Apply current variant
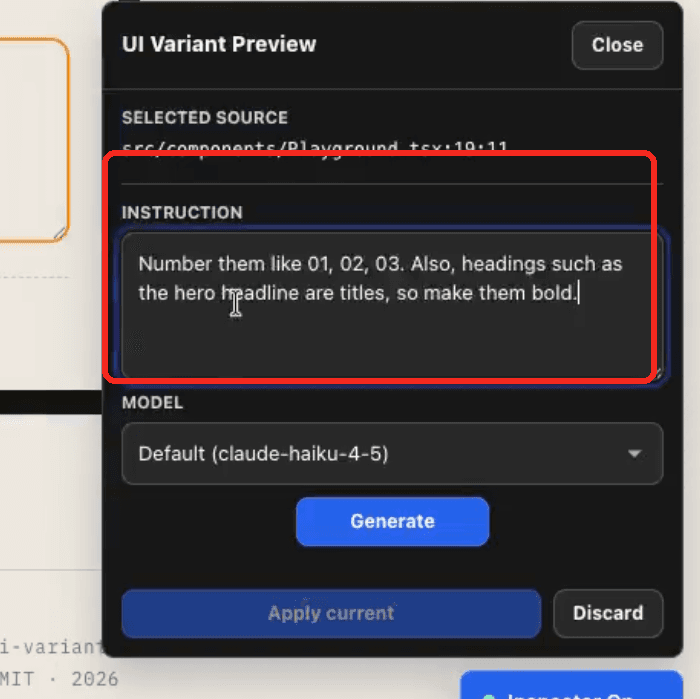This screenshot has width=700, height=699. pos(331,613)
